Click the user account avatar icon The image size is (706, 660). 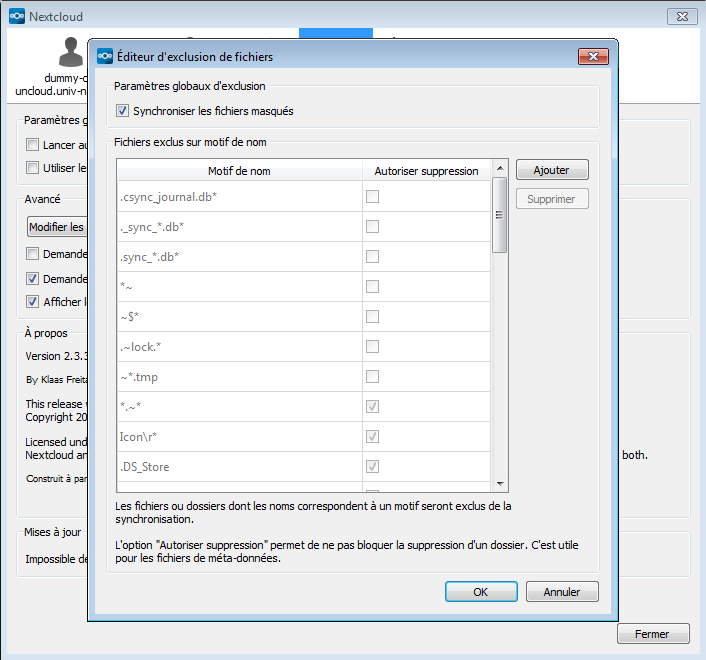coord(70,52)
